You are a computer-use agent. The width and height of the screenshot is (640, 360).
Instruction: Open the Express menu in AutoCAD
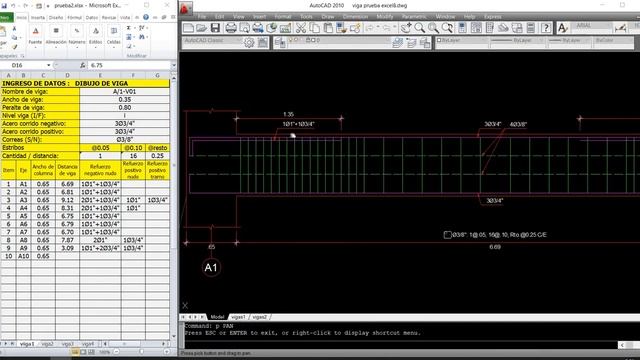493,17
